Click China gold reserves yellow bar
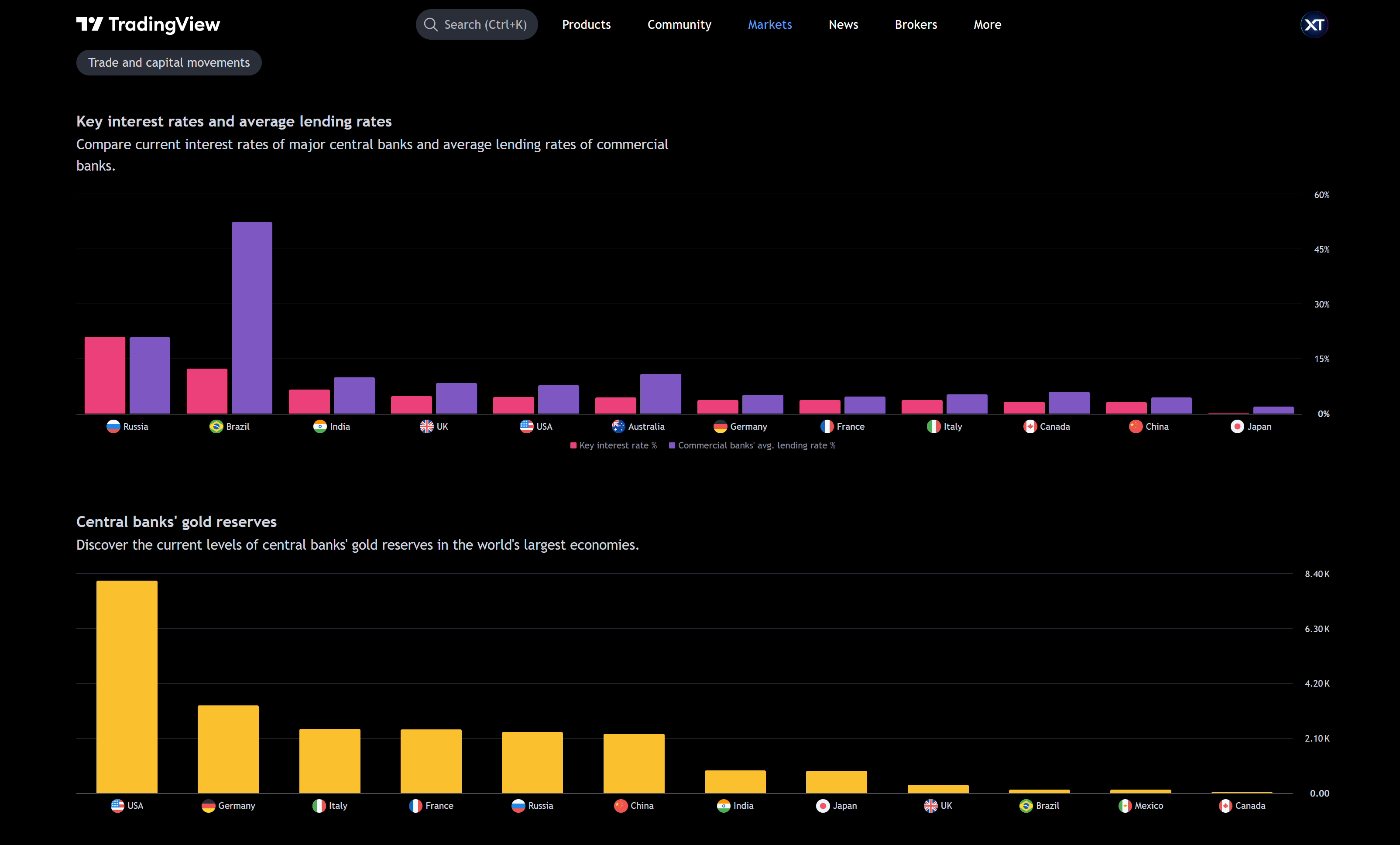 click(634, 763)
